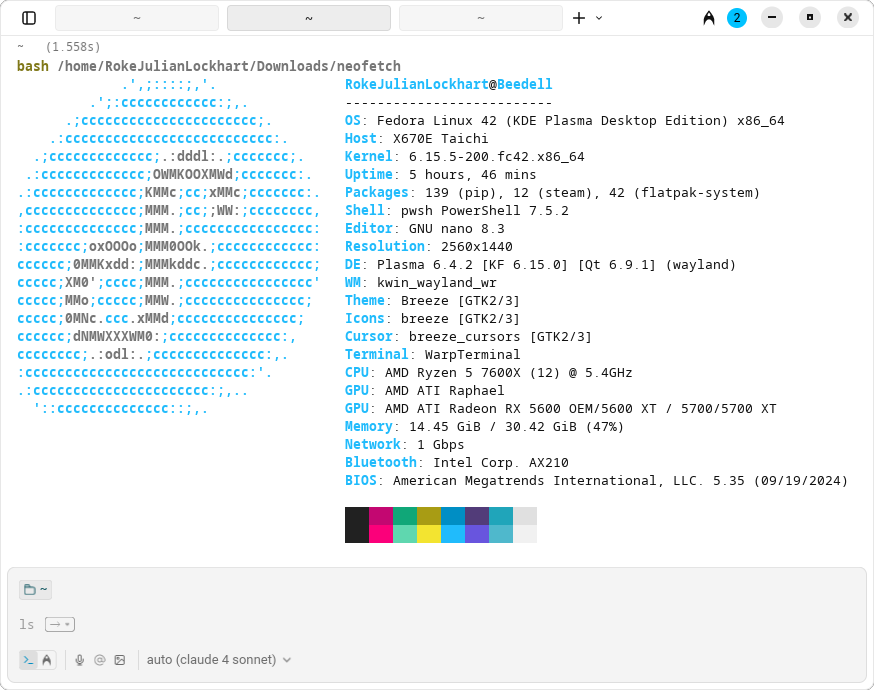Attach context with the @ icon
This screenshot has width=874, height=690.
click(x=100, y=660)
